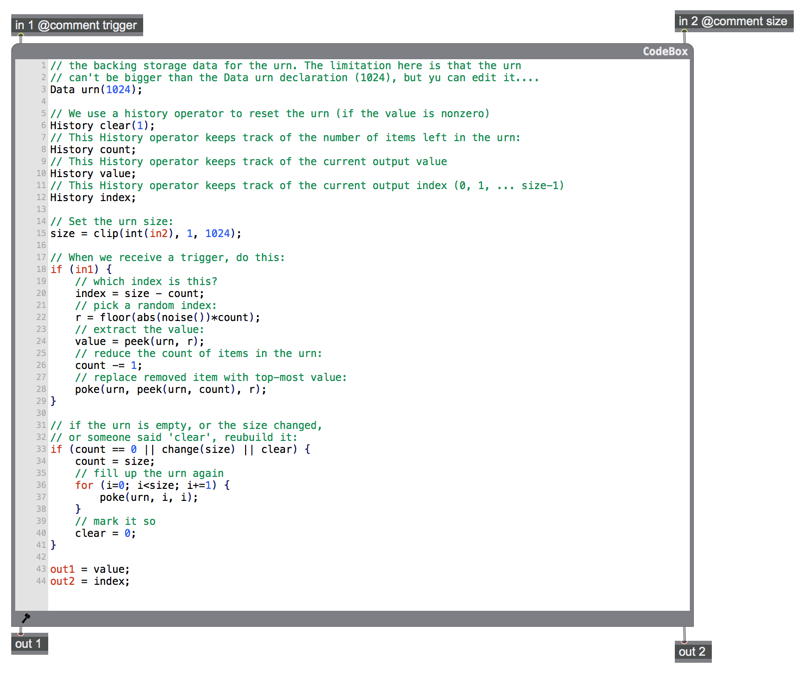The image size is (800, 674).
Task: Click the 'Data urn(1024);' code line
Action: [x=96, y=90]
